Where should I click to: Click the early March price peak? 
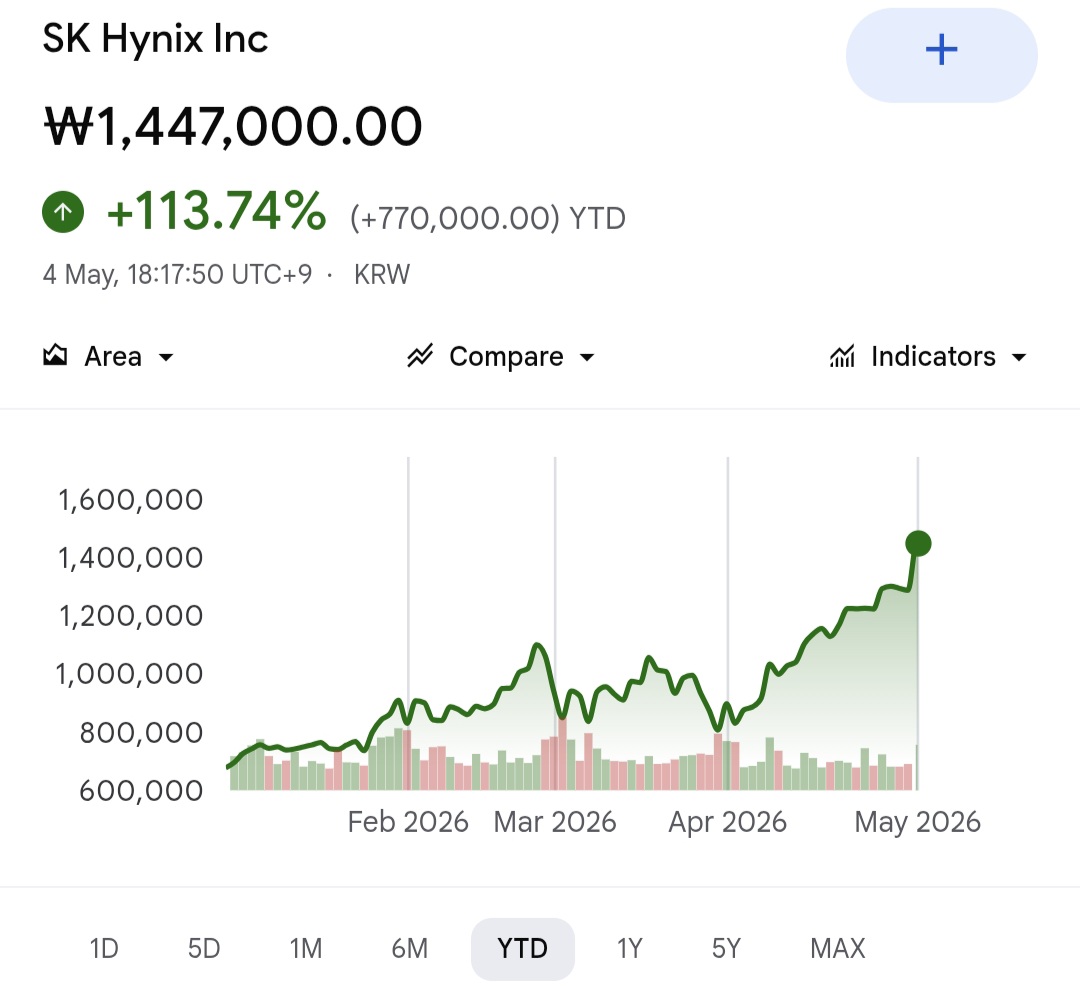[537, 646]
